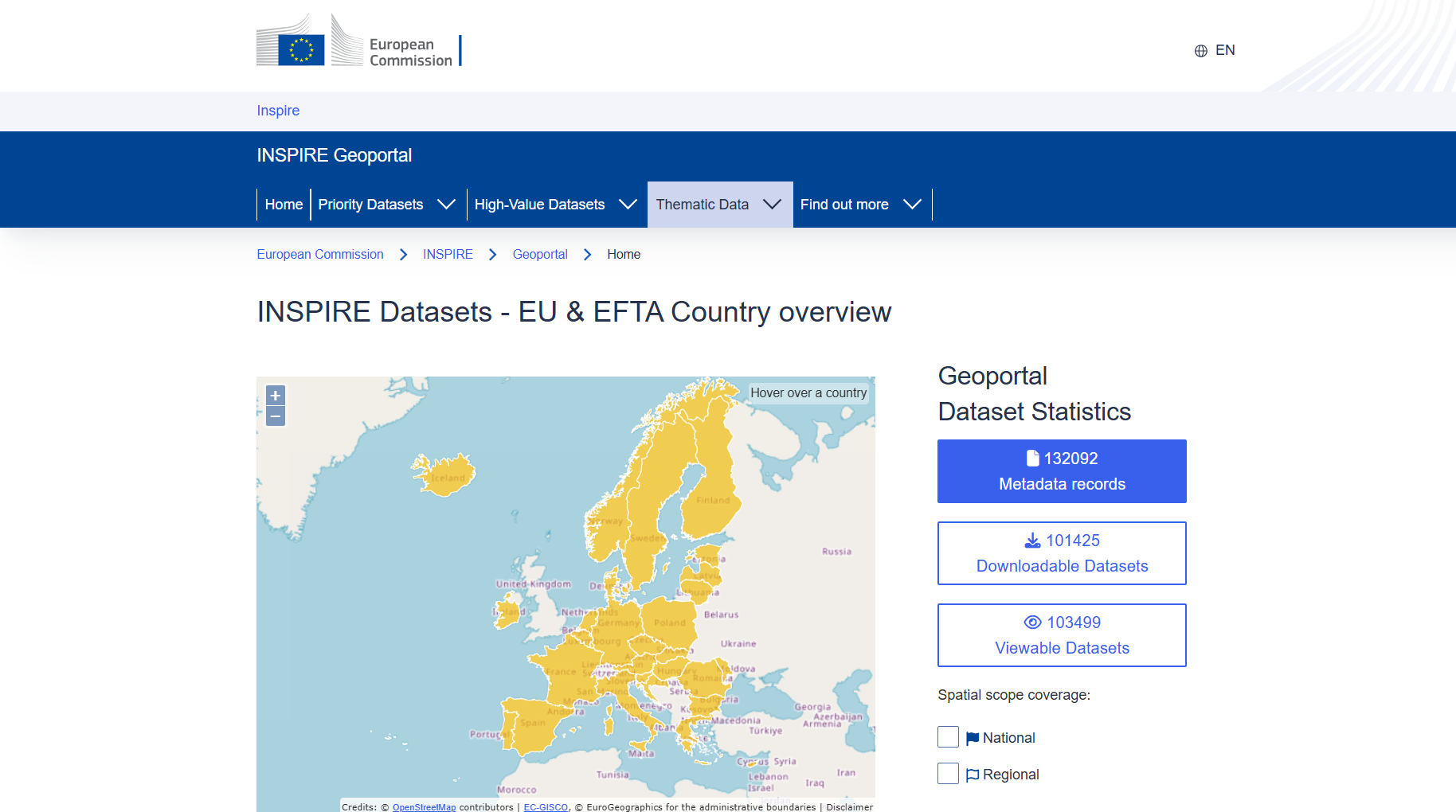Open the 132092 Metadata records button

[x=1062, y=471]
